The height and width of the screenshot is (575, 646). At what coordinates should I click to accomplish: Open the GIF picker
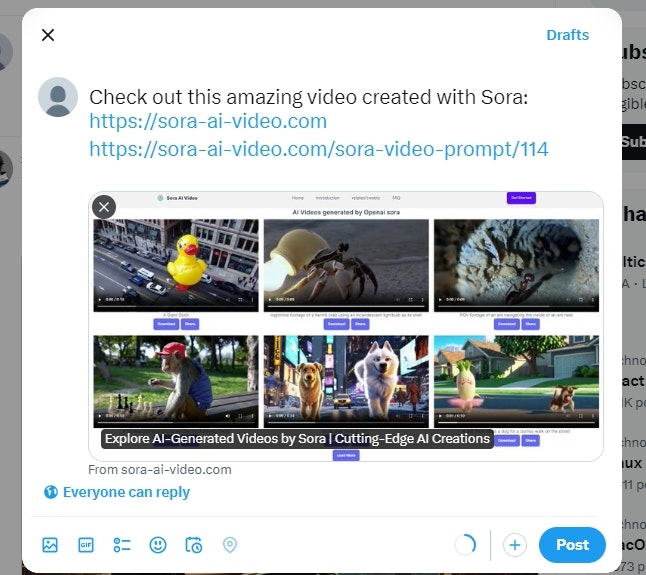[x=86, y=545]
